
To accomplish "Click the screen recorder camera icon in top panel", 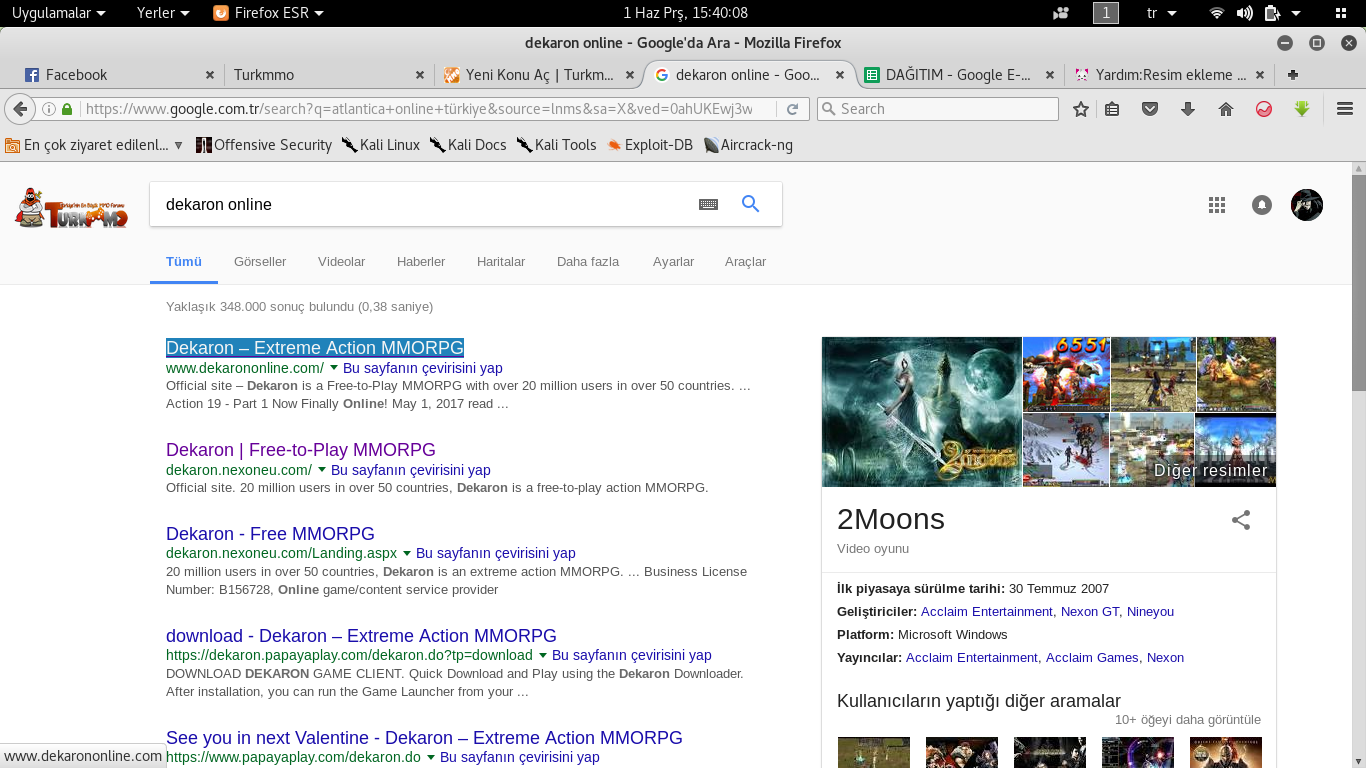I will coord(1061,13).
